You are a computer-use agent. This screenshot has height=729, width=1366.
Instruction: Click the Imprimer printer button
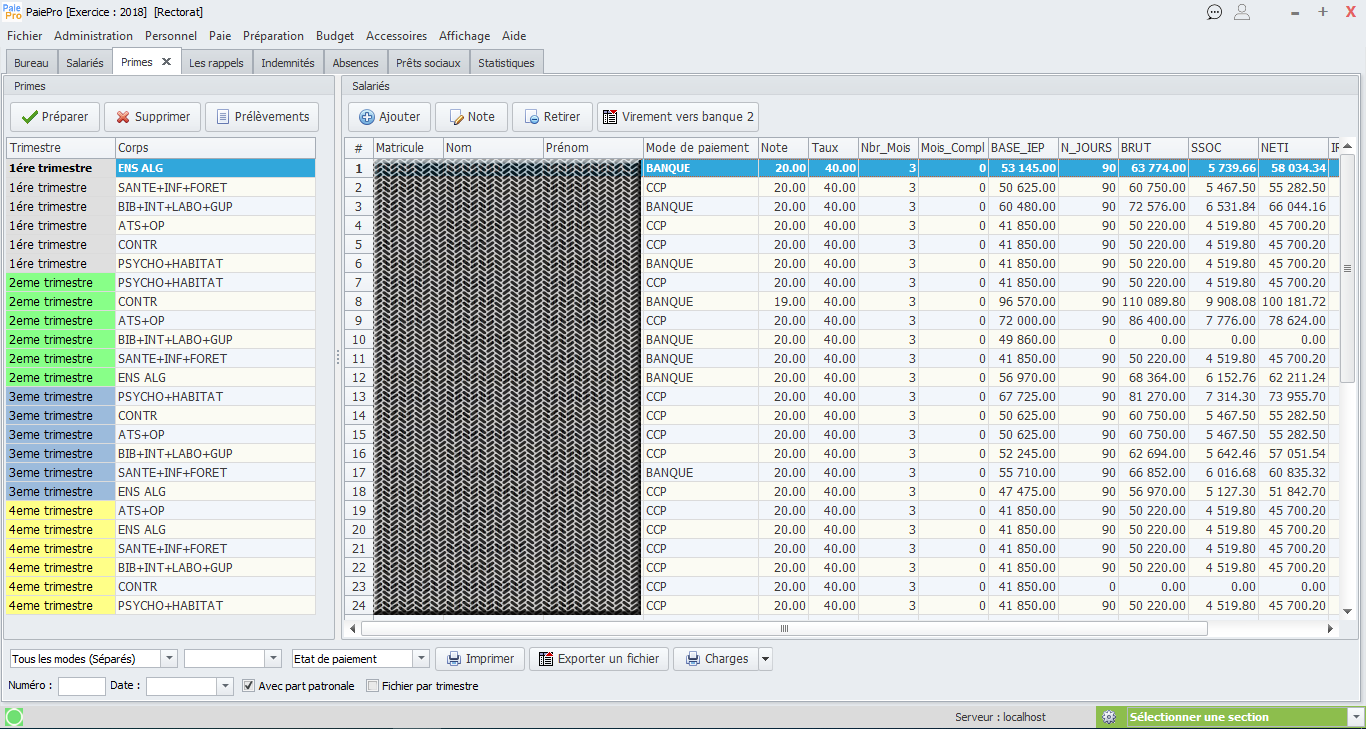point(480,659)
